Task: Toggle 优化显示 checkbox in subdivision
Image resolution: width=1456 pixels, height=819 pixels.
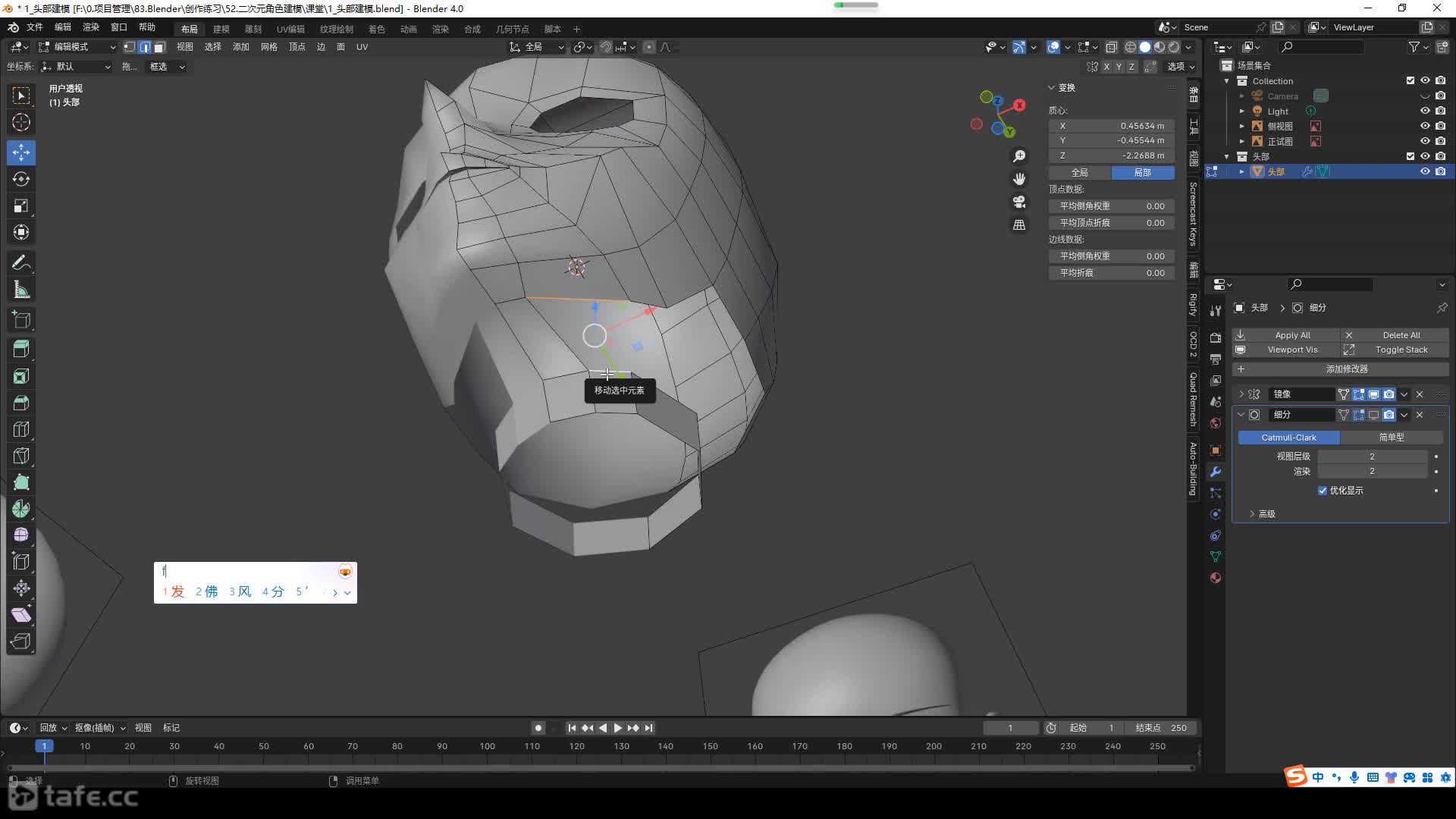Action: [x=1323, y=490]
